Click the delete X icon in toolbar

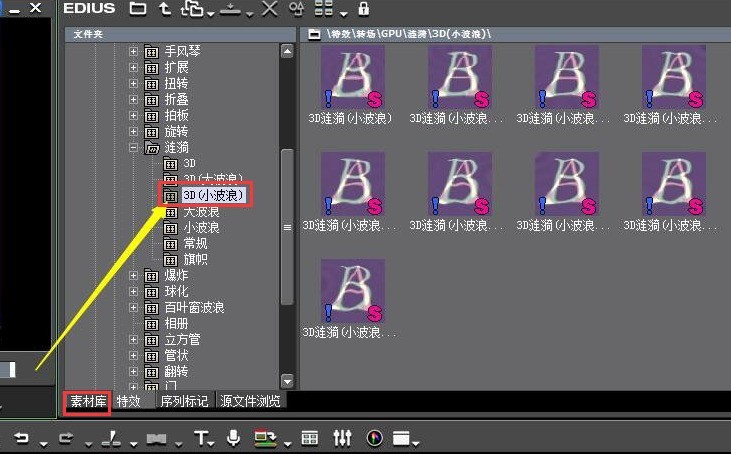click(269, 8)
